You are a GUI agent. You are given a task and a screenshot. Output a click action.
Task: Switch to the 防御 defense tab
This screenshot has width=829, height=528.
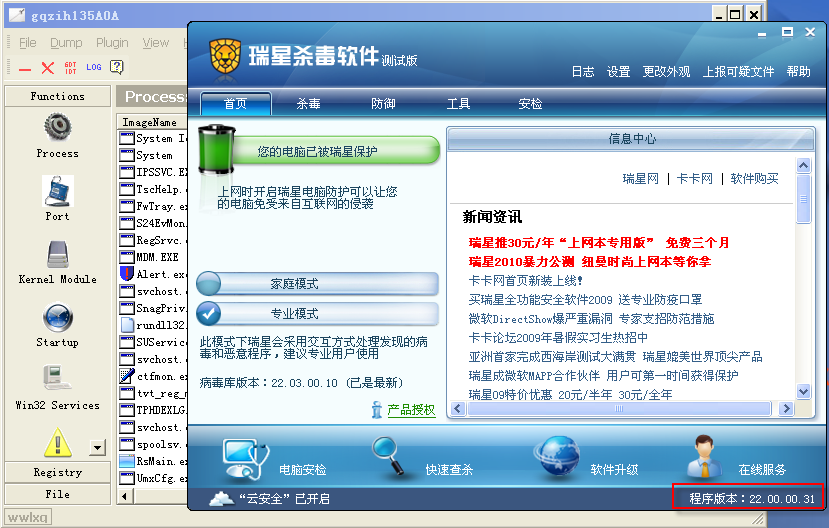pos(383,104)
